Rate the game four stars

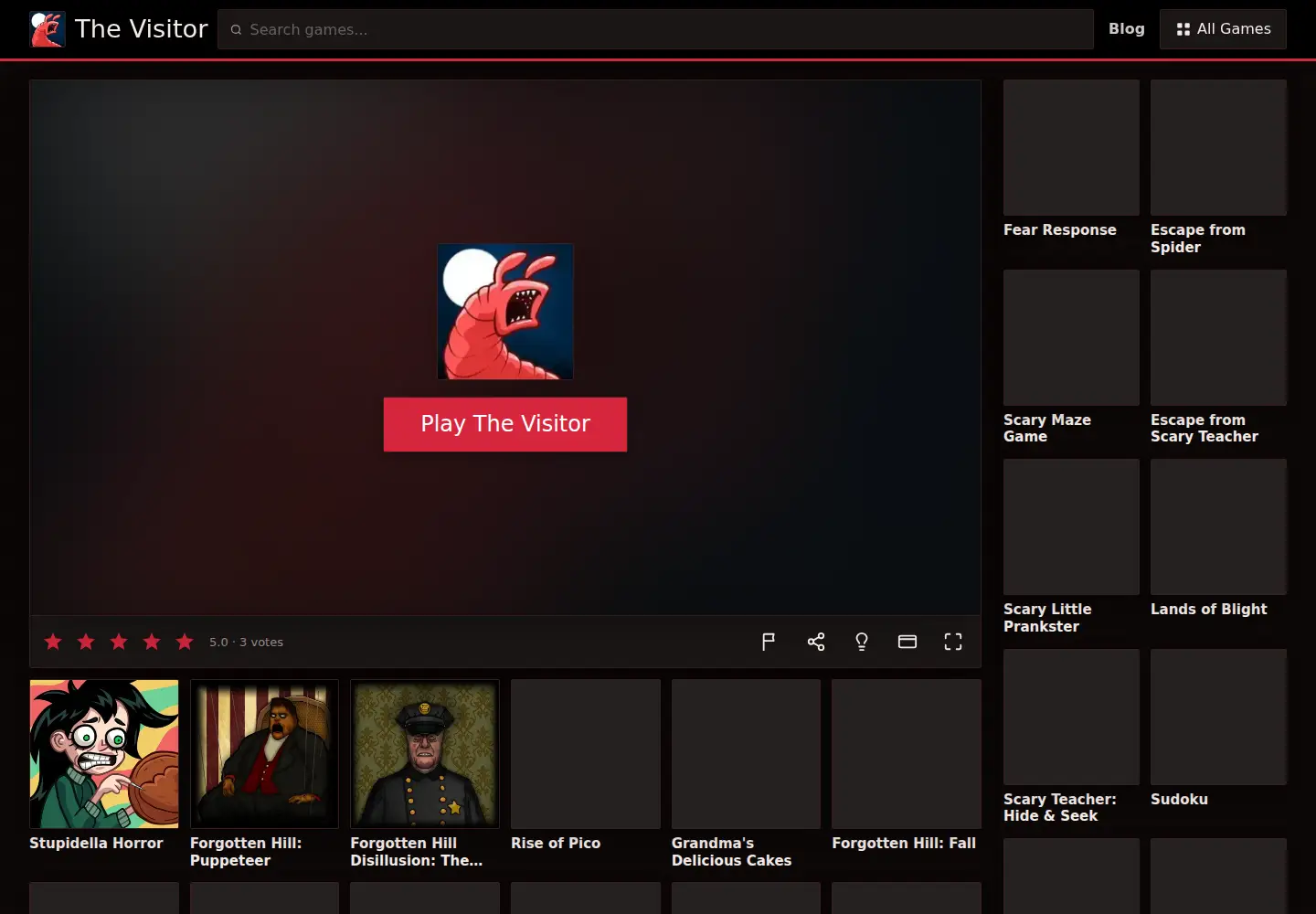(x=152, y=642)
